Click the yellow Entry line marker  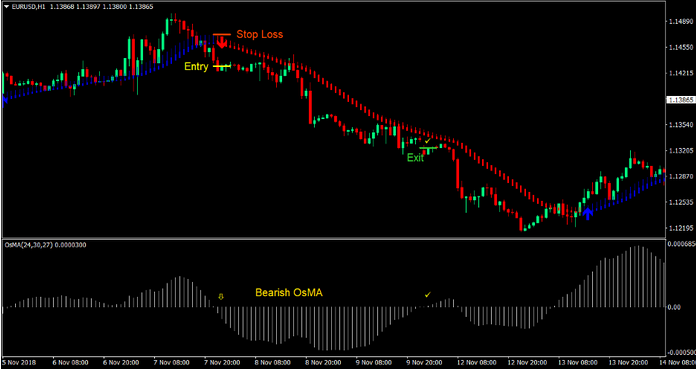coord(222,66)
